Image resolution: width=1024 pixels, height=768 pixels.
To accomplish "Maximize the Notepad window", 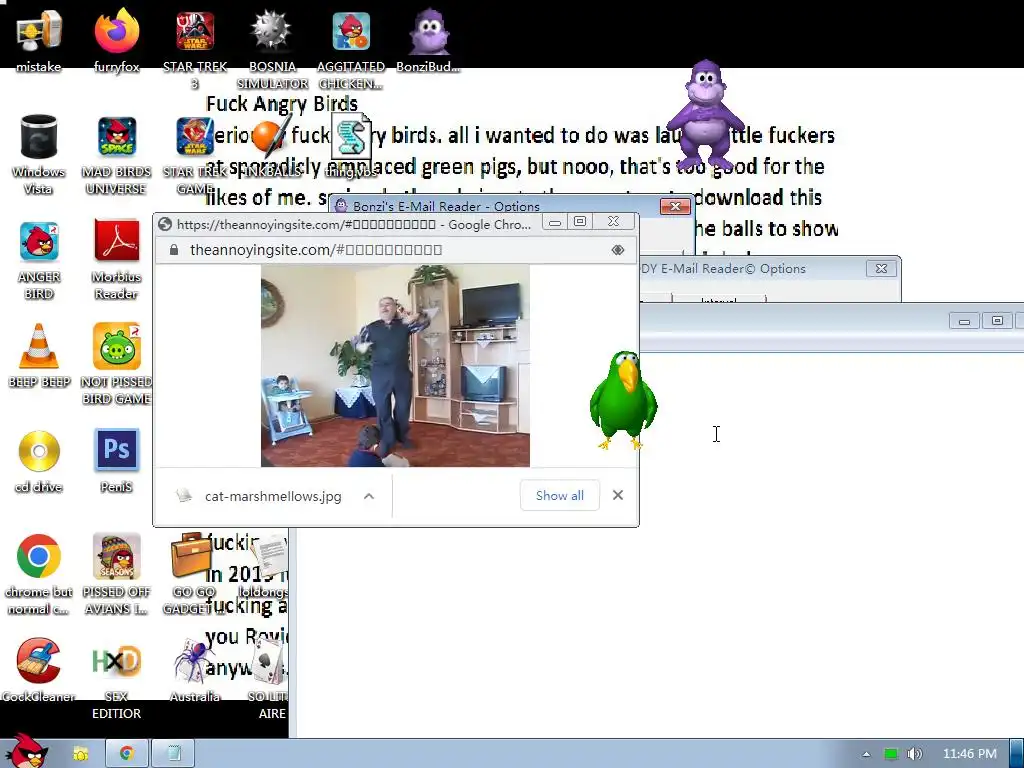I will [x=997, y=321].
